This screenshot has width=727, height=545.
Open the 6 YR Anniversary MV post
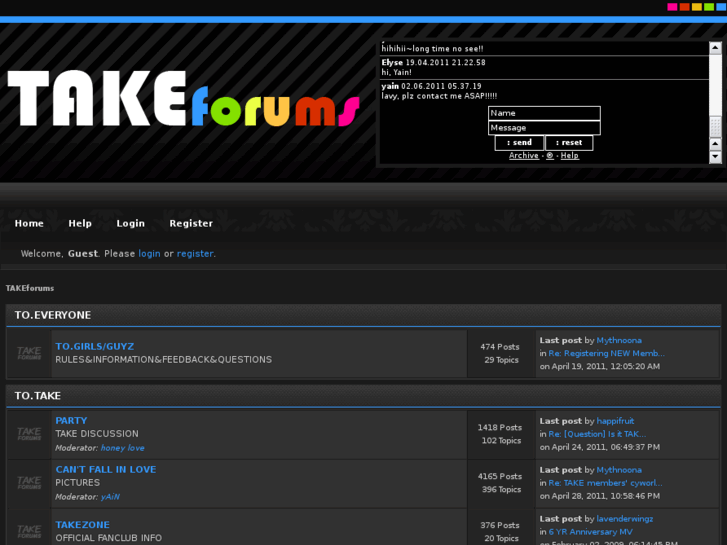click(x=590, y=532)
